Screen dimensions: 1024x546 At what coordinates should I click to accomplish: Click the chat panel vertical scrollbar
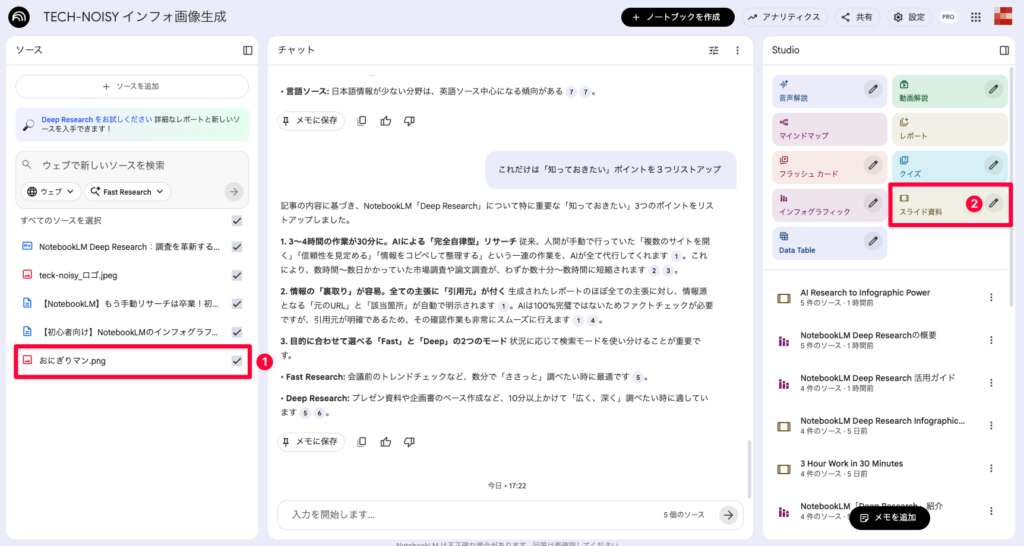click(x=749, y=469)
